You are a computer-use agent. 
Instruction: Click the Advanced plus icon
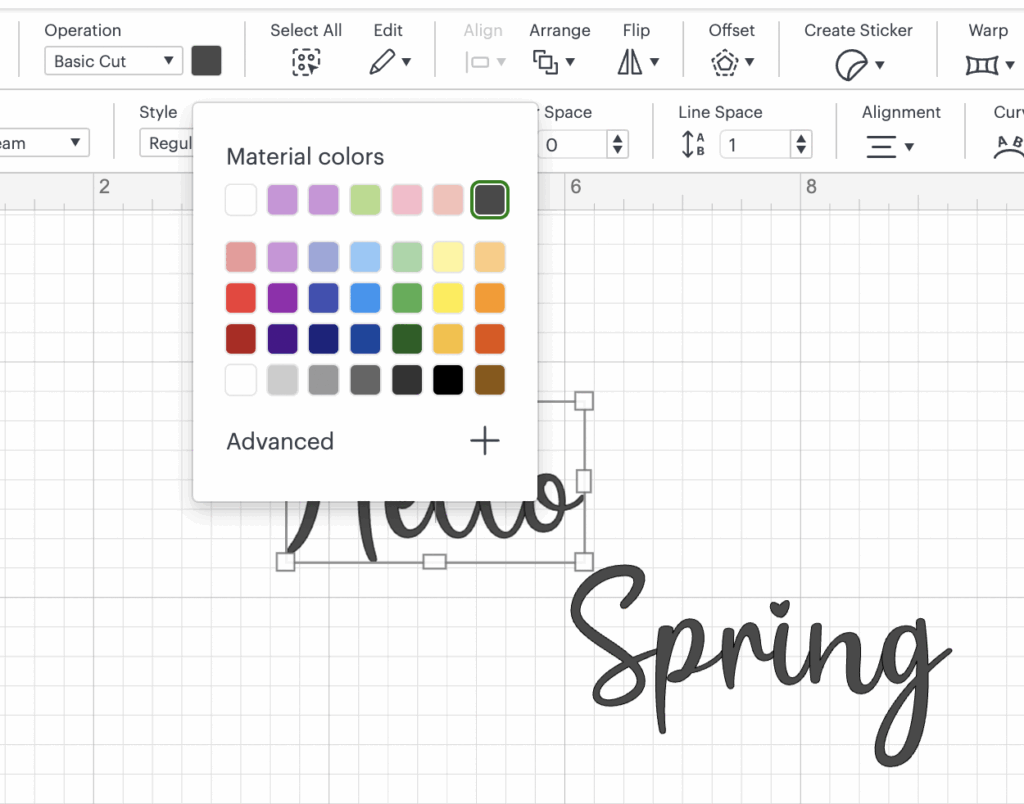click(485, 441)
